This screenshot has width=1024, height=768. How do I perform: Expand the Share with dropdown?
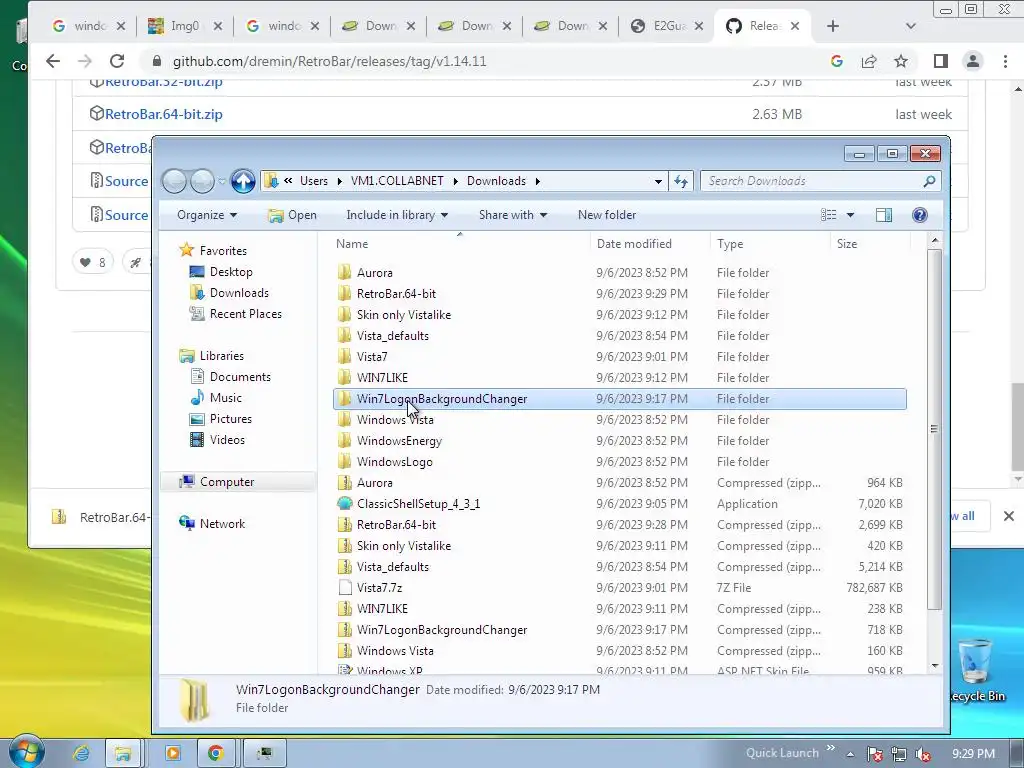pyautogui.click(x=513, y=215)
